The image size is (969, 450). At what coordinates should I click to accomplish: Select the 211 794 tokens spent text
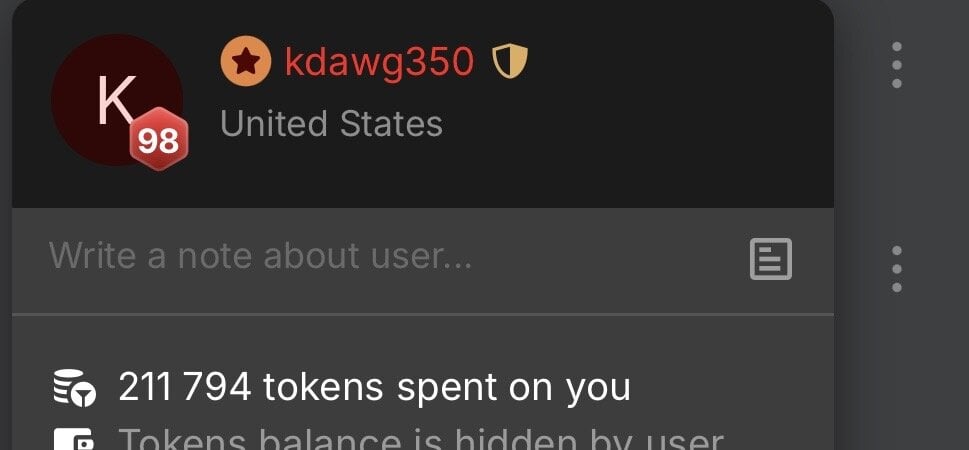tap(374, 388)
